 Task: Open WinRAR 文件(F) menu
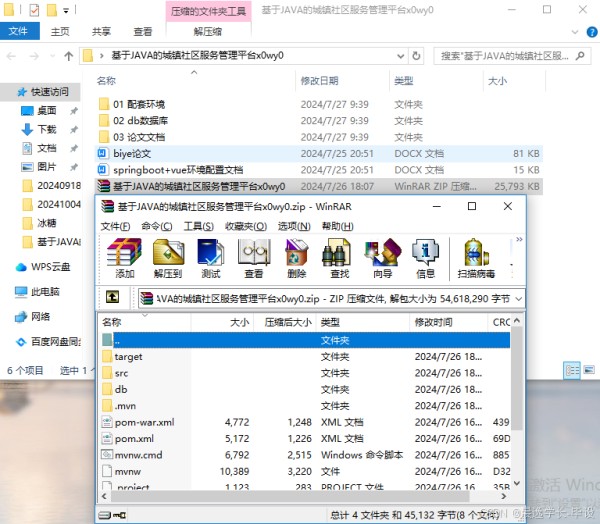tap(115, 226)
